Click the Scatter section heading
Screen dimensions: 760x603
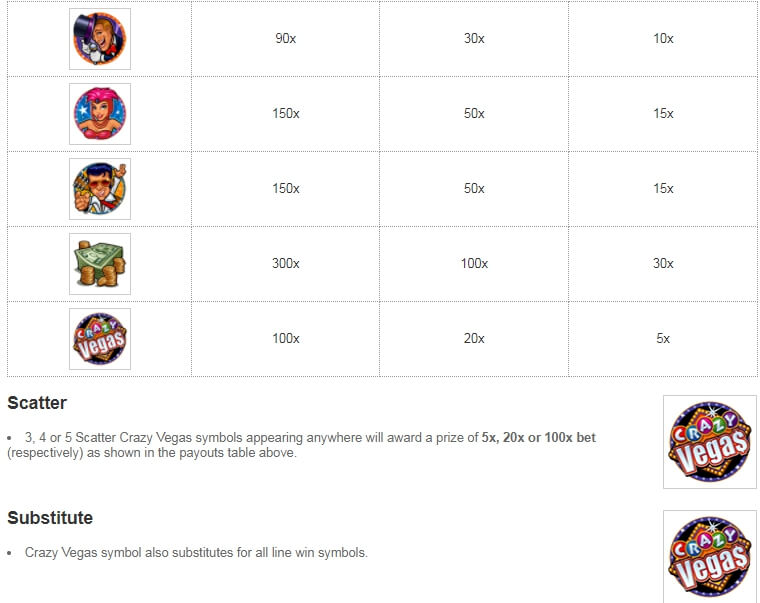pyautogui.click(x=37, y=403)
